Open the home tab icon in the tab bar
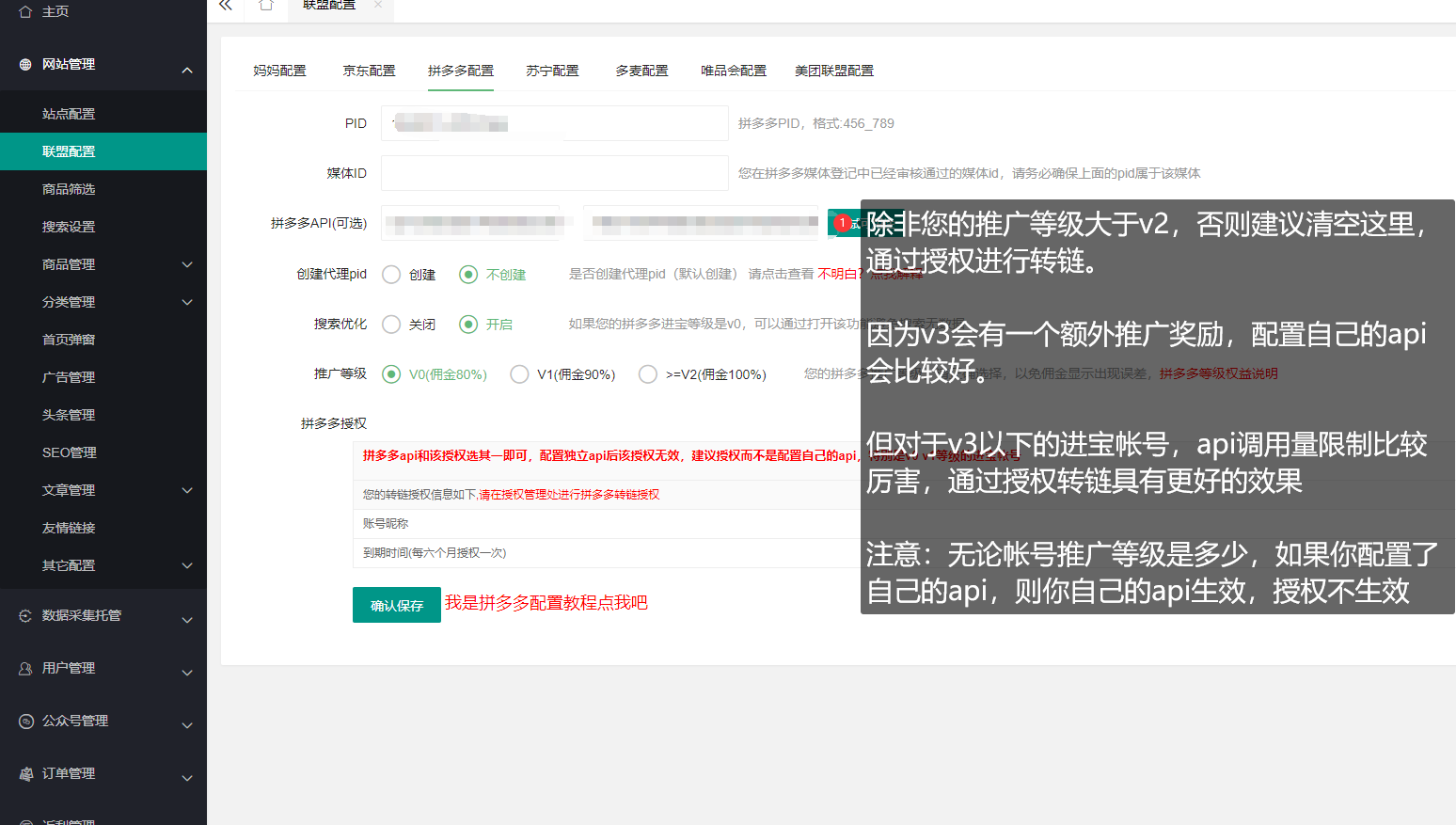Image resolution: width=1456 pixels, height=825 pixels. coord(266,5)
